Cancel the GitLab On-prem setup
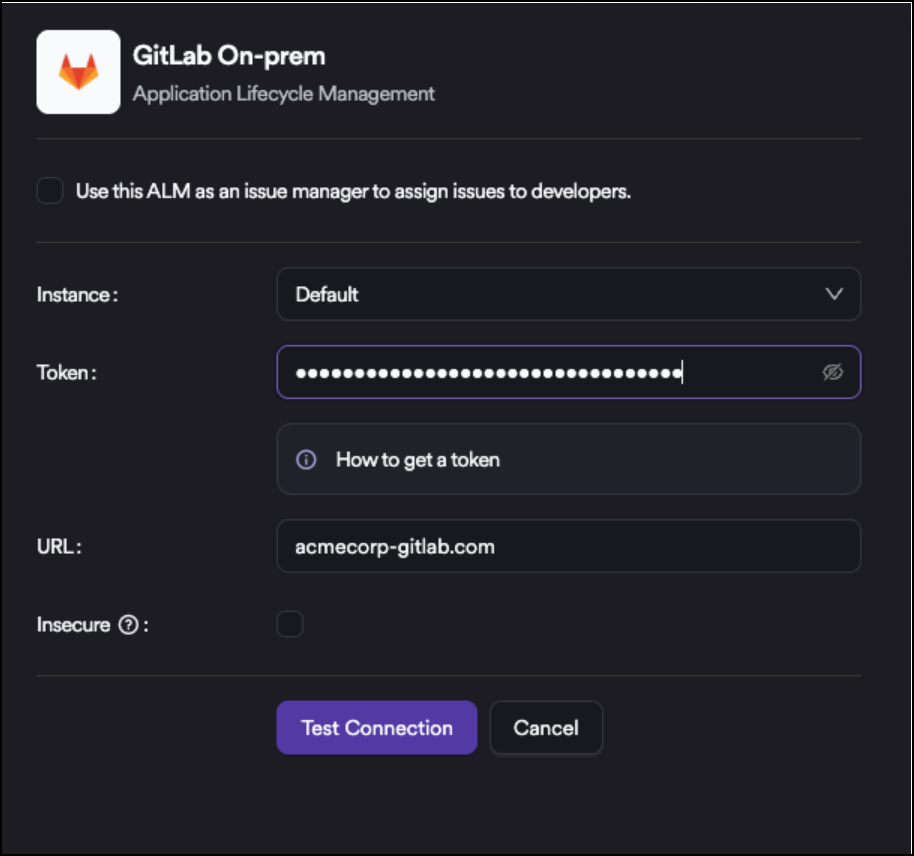 click(x=546, y=728)
